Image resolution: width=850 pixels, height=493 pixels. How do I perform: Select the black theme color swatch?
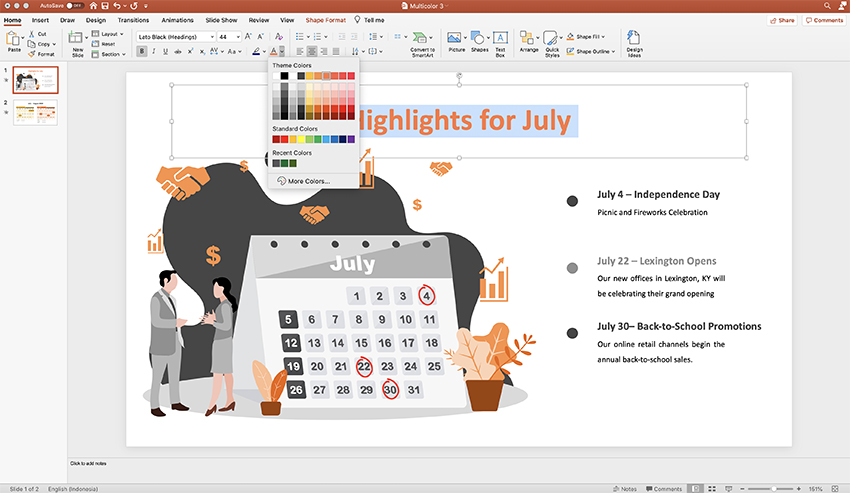284,75
